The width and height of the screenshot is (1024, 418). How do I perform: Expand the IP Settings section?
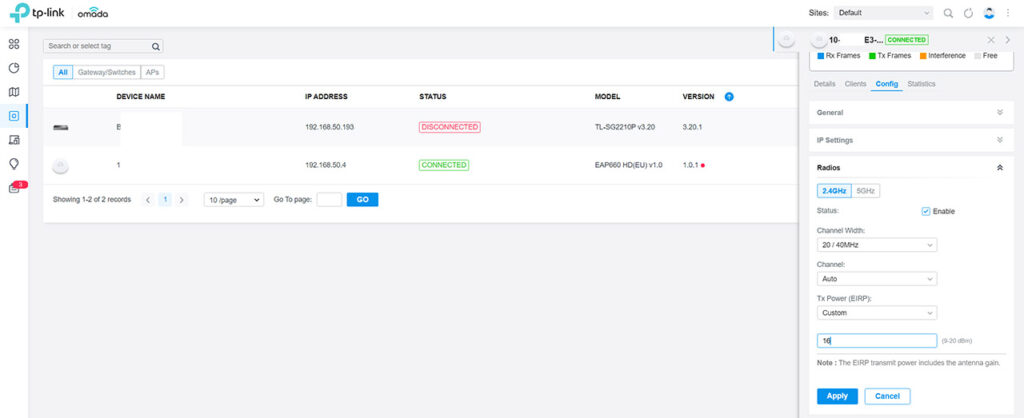tap(909, 140)
